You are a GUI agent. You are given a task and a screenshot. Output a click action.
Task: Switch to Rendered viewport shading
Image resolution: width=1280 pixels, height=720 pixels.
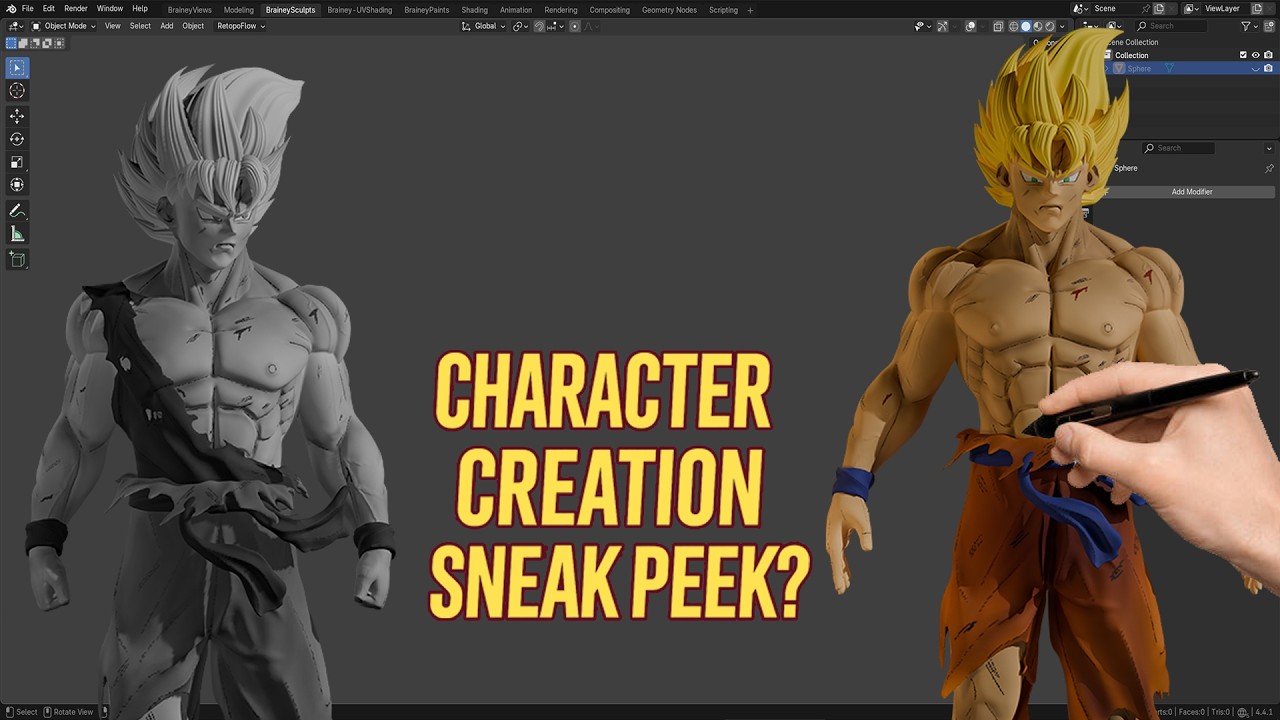tap(1050, 26)
